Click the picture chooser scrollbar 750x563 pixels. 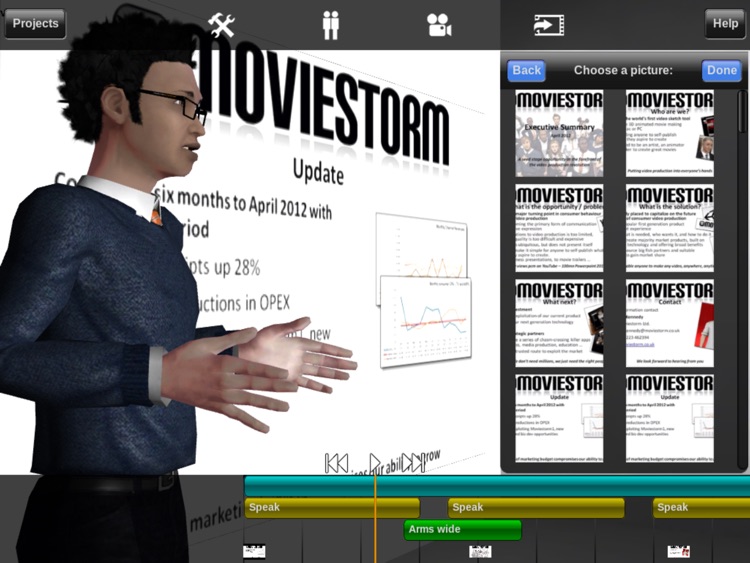coord(741,112)
